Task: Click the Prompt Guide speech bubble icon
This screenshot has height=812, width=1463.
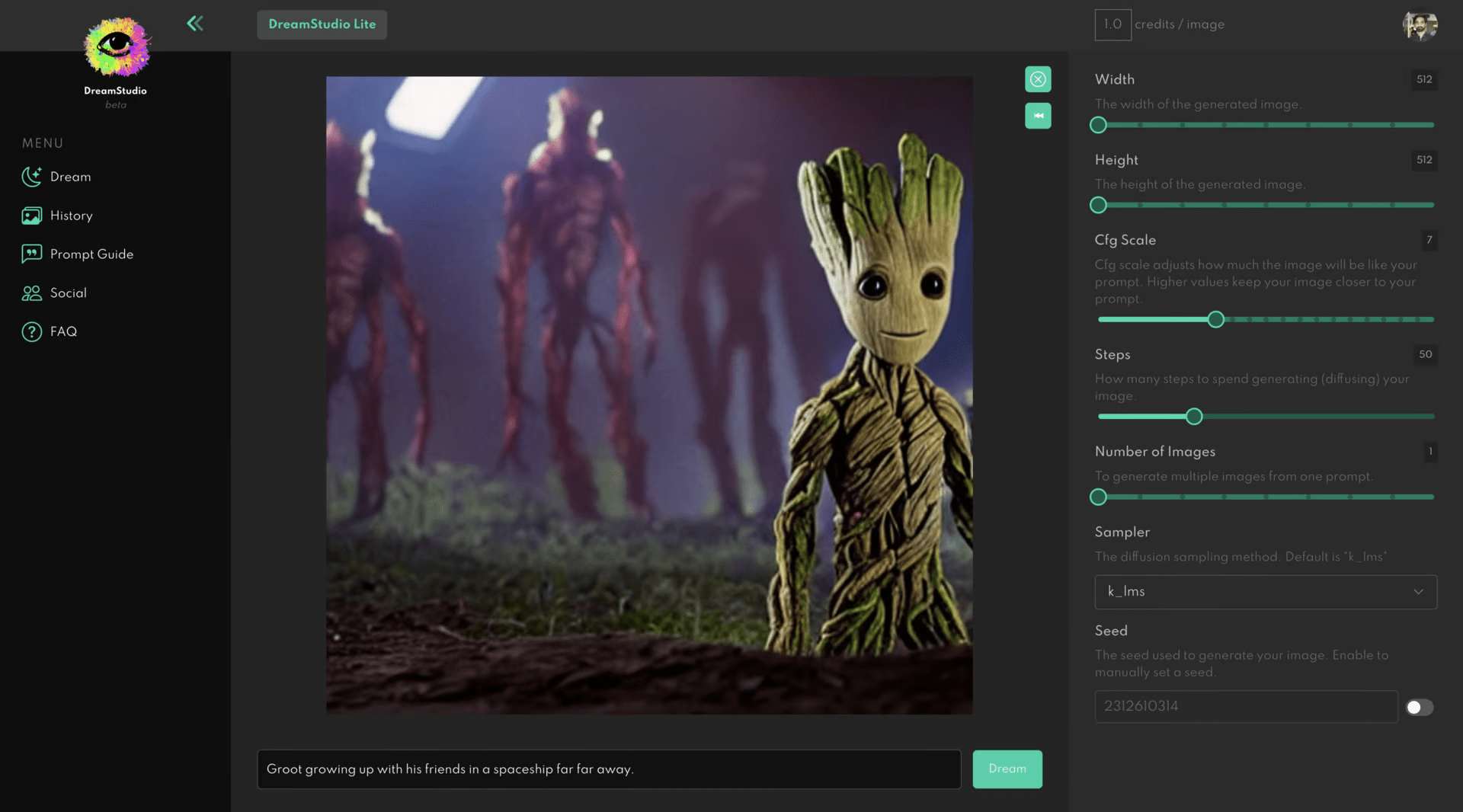Action: pyautogui.click(x=31, y=254)
